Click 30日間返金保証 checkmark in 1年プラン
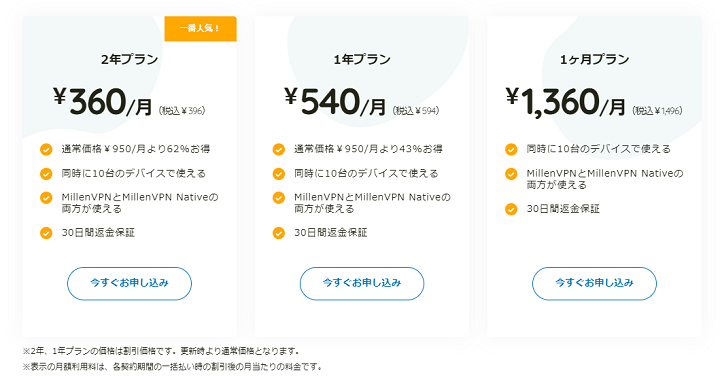720x390 pixels. click(x=279, y=233)
